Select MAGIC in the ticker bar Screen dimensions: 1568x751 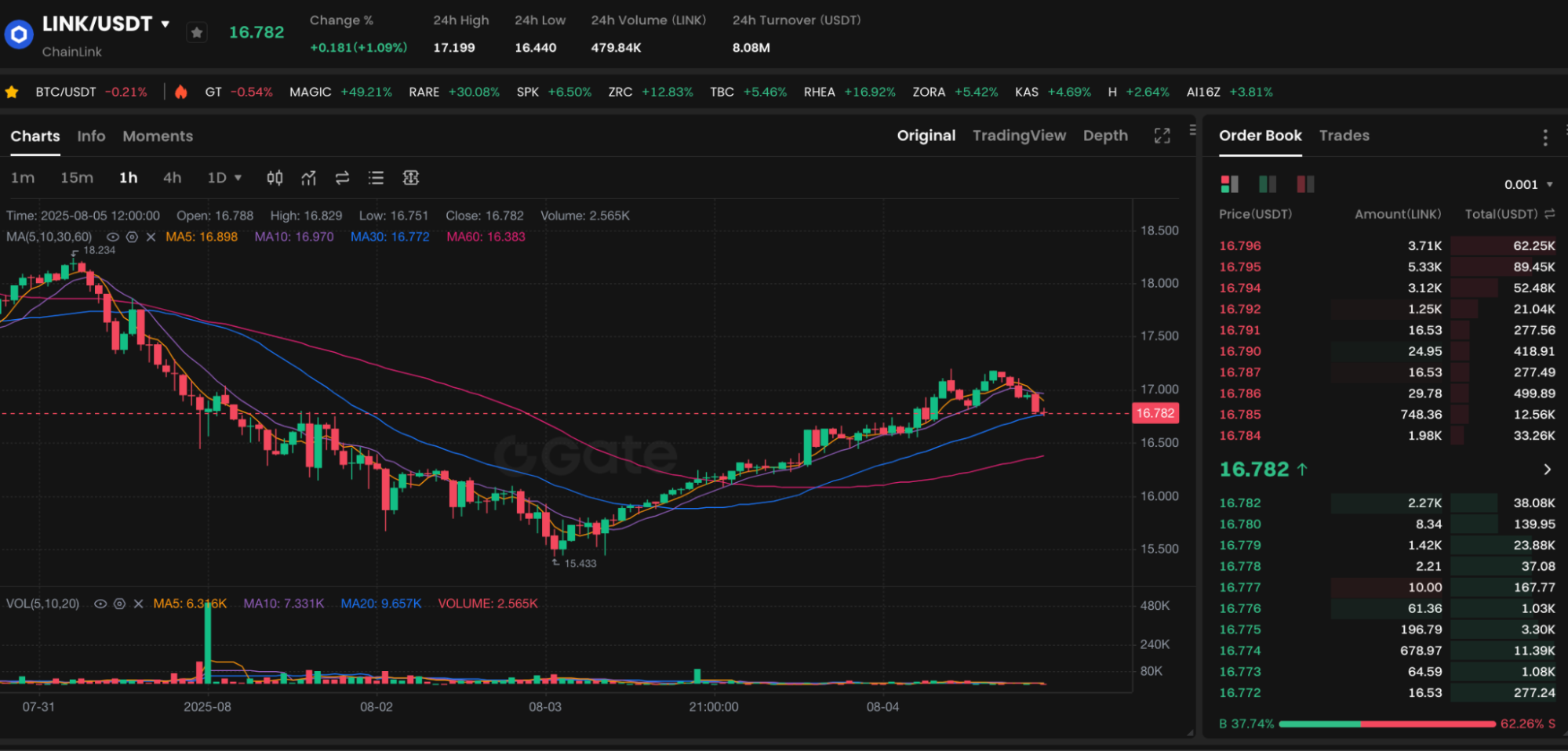pos(340,92)
